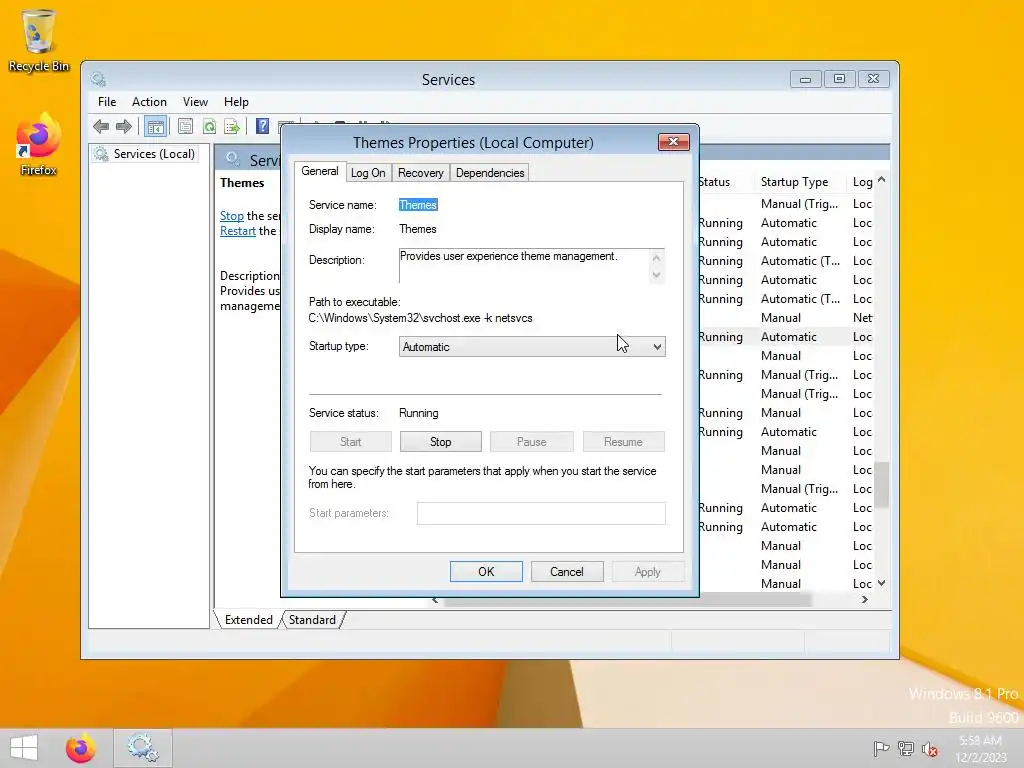Click the 'Net' cell in Log On column

862,318
